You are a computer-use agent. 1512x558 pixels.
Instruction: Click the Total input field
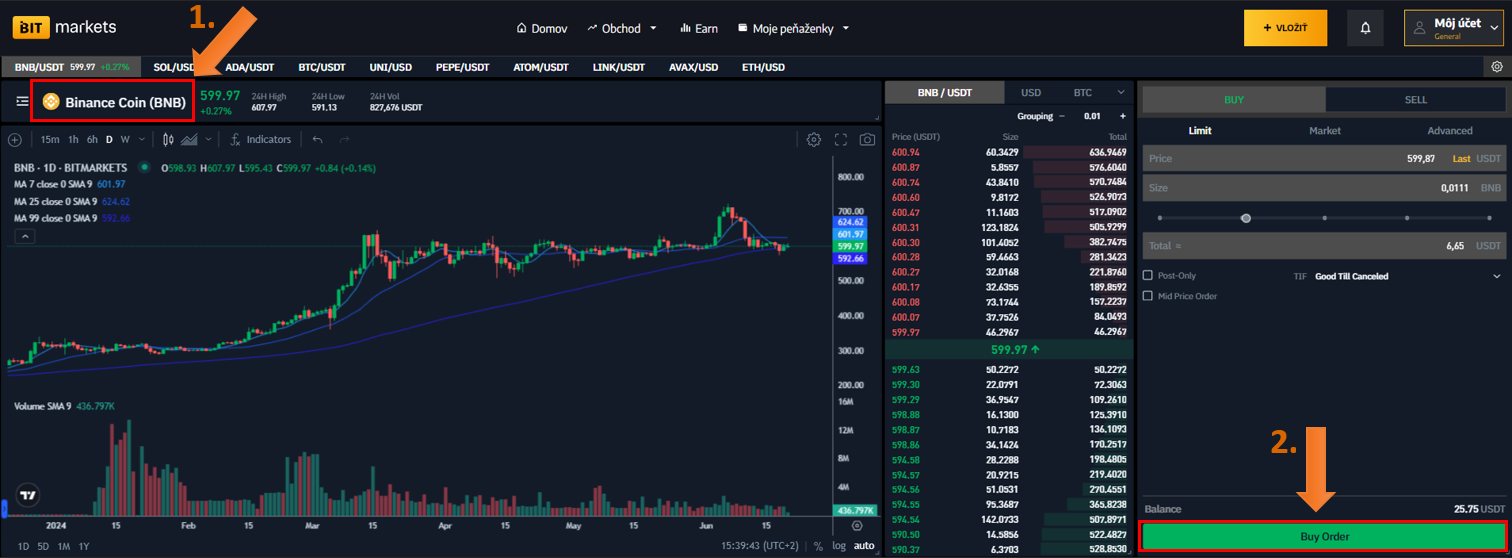coord(1323,245)
